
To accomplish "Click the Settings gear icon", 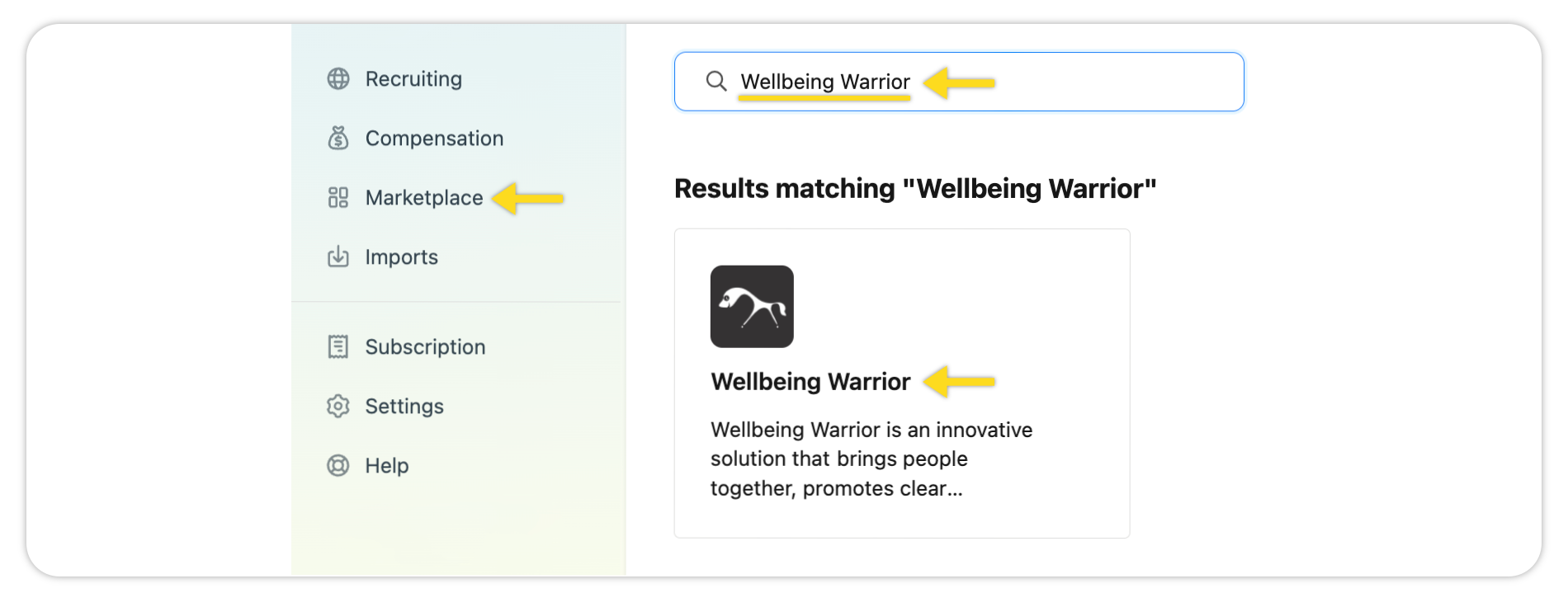I will (x=338, y=407).
